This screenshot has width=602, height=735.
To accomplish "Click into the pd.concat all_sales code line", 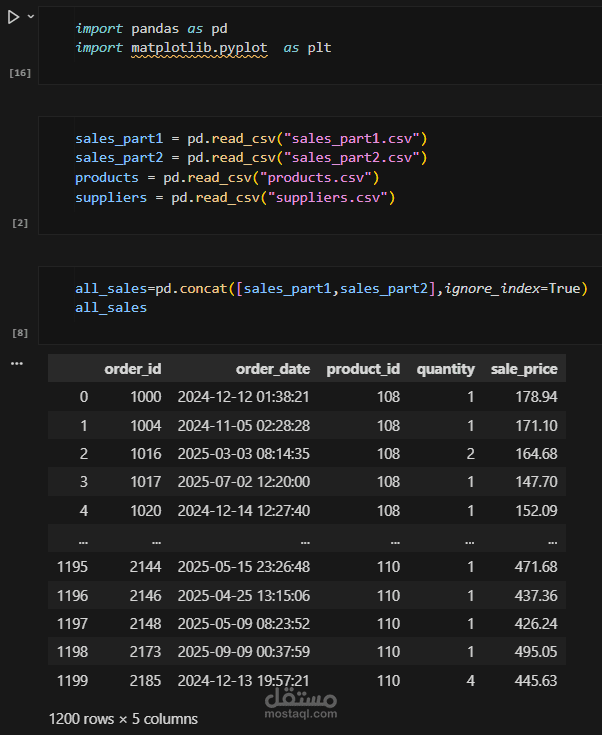I will tap(331, 288).
